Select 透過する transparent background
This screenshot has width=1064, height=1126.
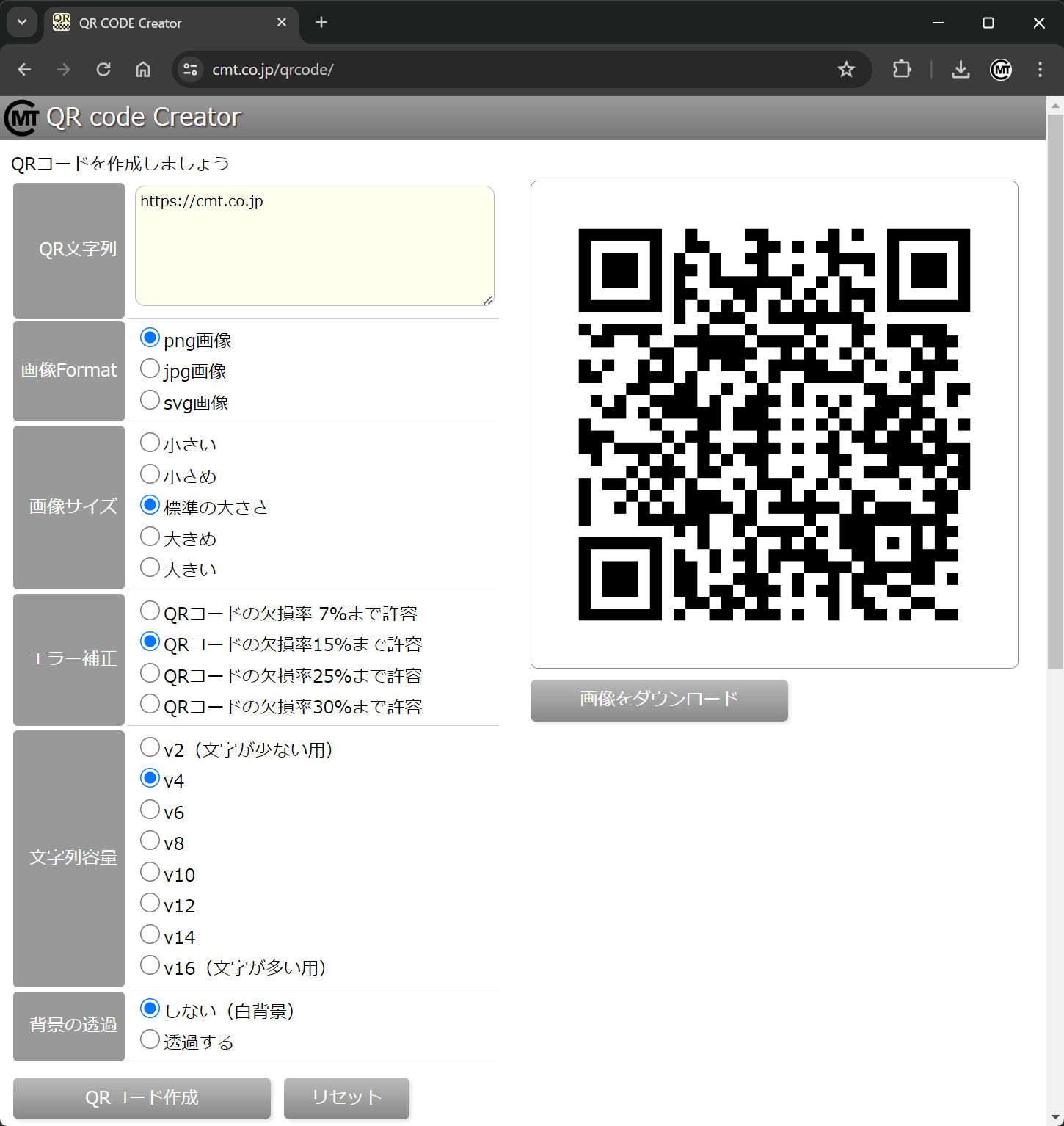[x=150, y=1039]
